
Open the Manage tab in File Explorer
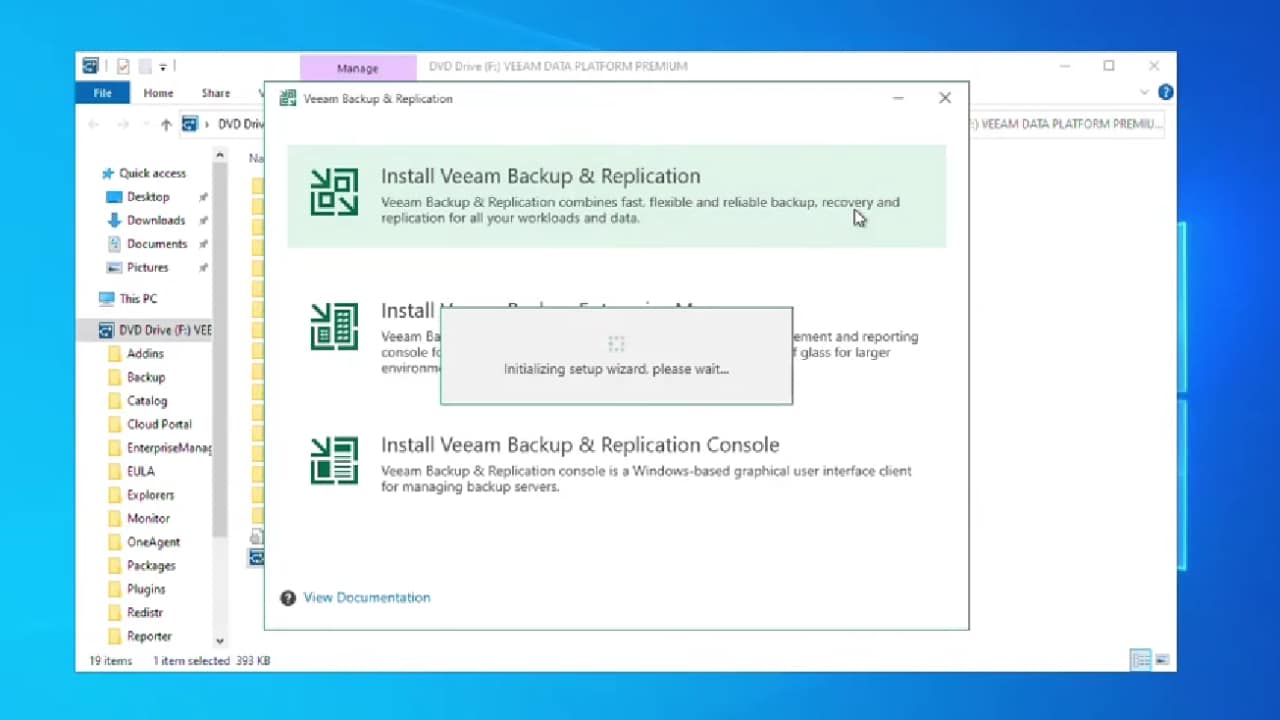[x=358, y=68]
